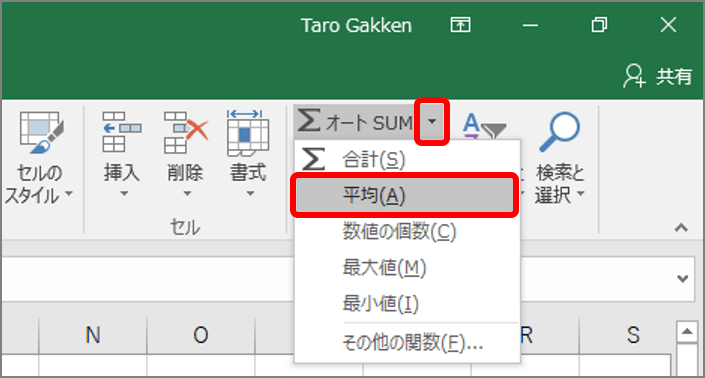The image size is (705, 378).
Task: Click the Delete cells (削除) icon
Action: click(185, 133)
